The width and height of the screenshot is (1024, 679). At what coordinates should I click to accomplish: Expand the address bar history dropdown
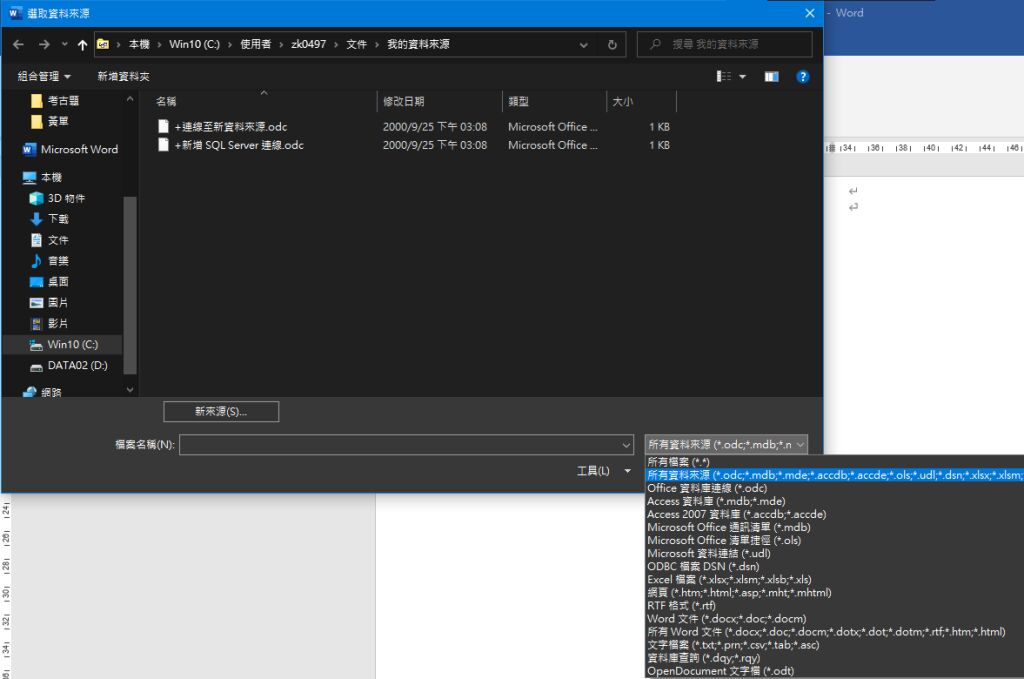[x=584, y=45]
